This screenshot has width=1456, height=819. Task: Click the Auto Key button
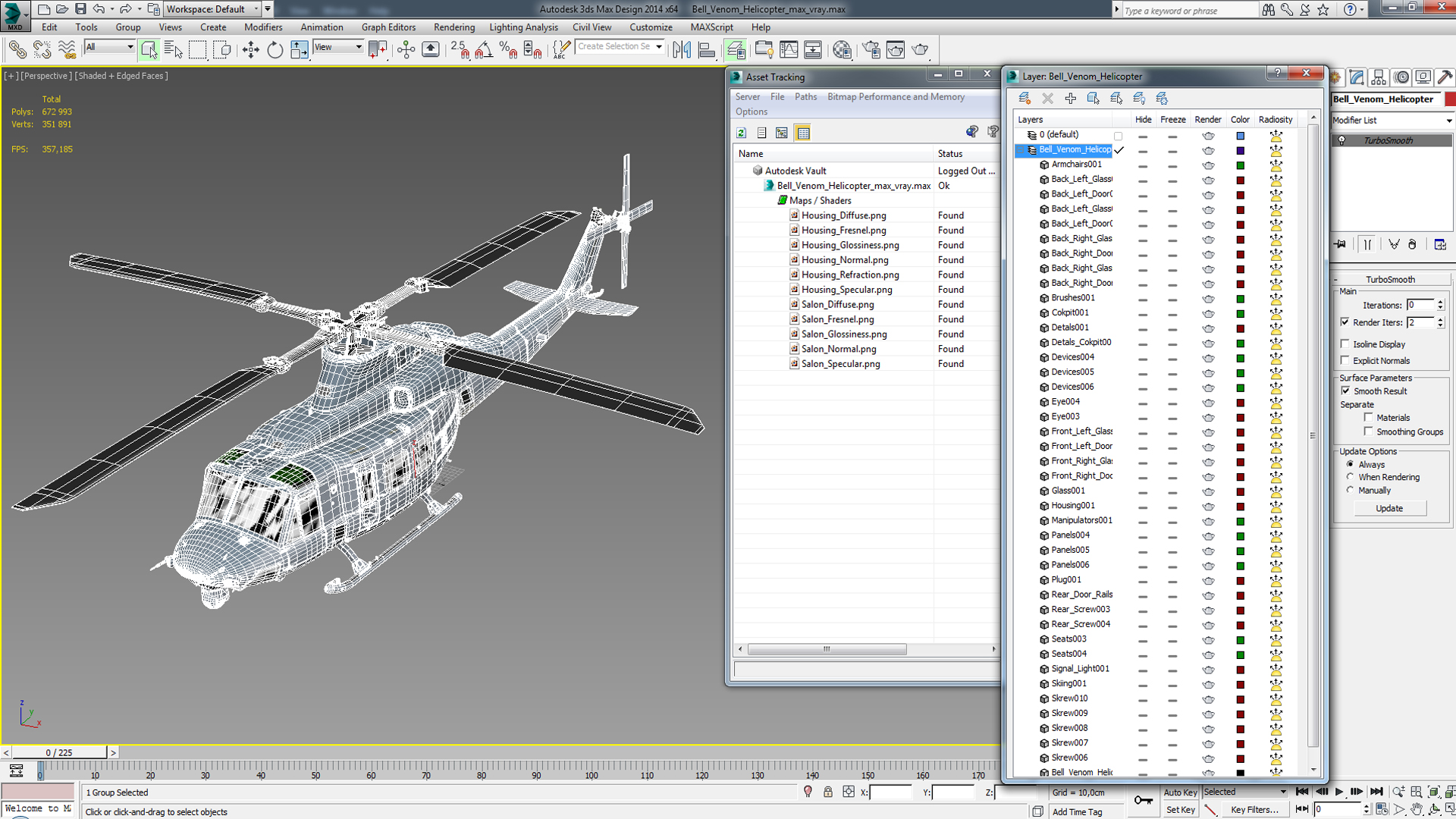[x=1180, y=792]
